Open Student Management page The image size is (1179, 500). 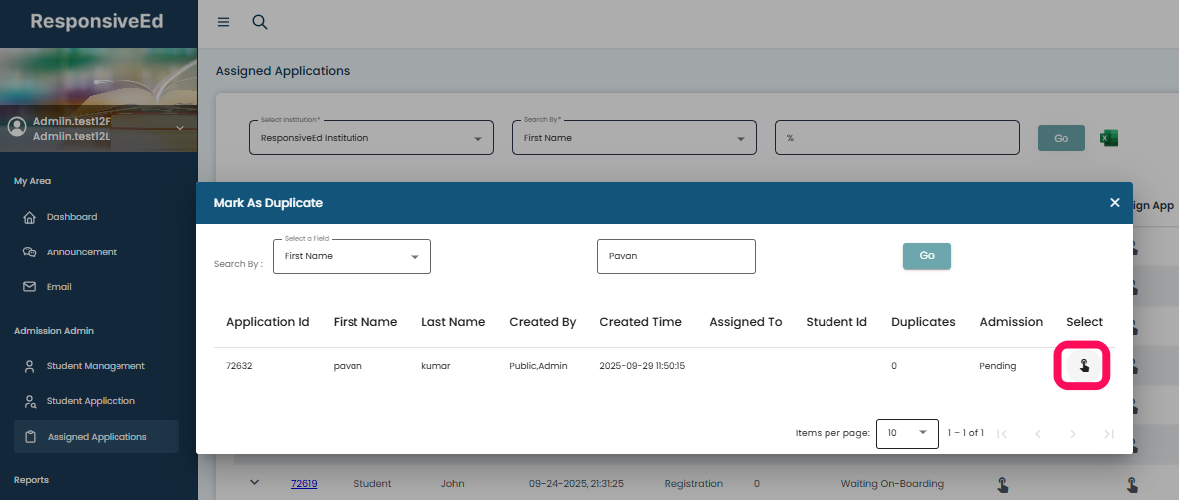click(x=95, y=366)
